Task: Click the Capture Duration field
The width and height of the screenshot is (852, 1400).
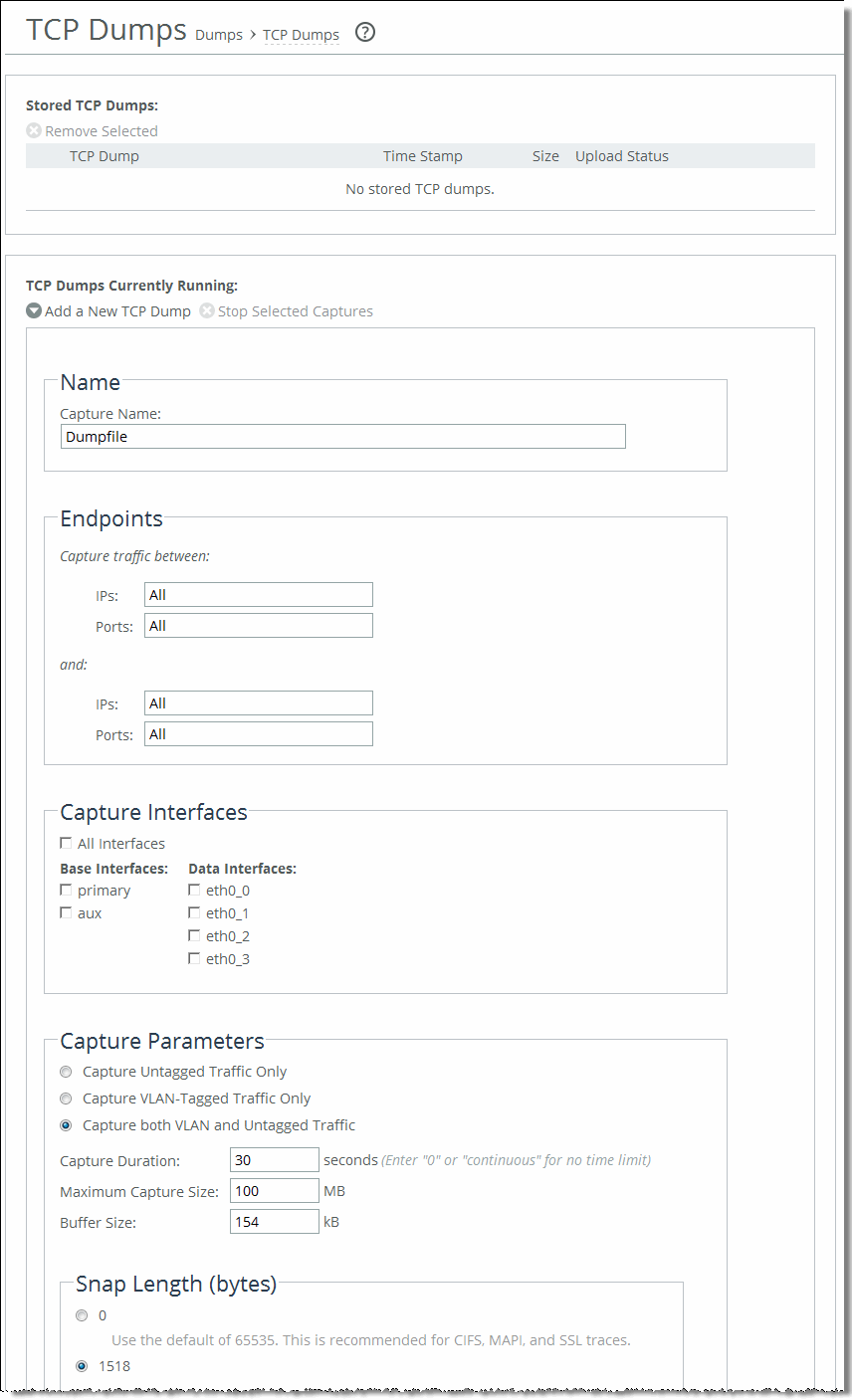Action: coord(274,1159)
